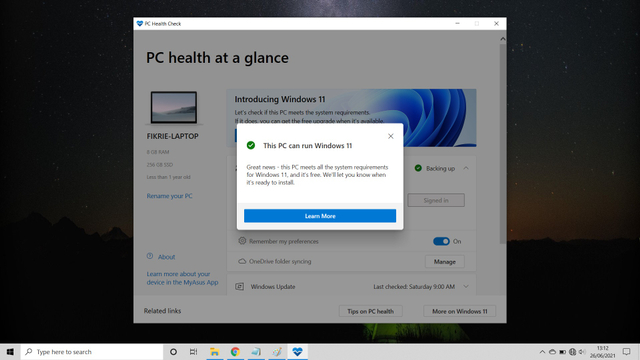Click the Signed in button
The width and height of the screenshot is (640, 360).
pyautogui.click(x=436, y=200)
